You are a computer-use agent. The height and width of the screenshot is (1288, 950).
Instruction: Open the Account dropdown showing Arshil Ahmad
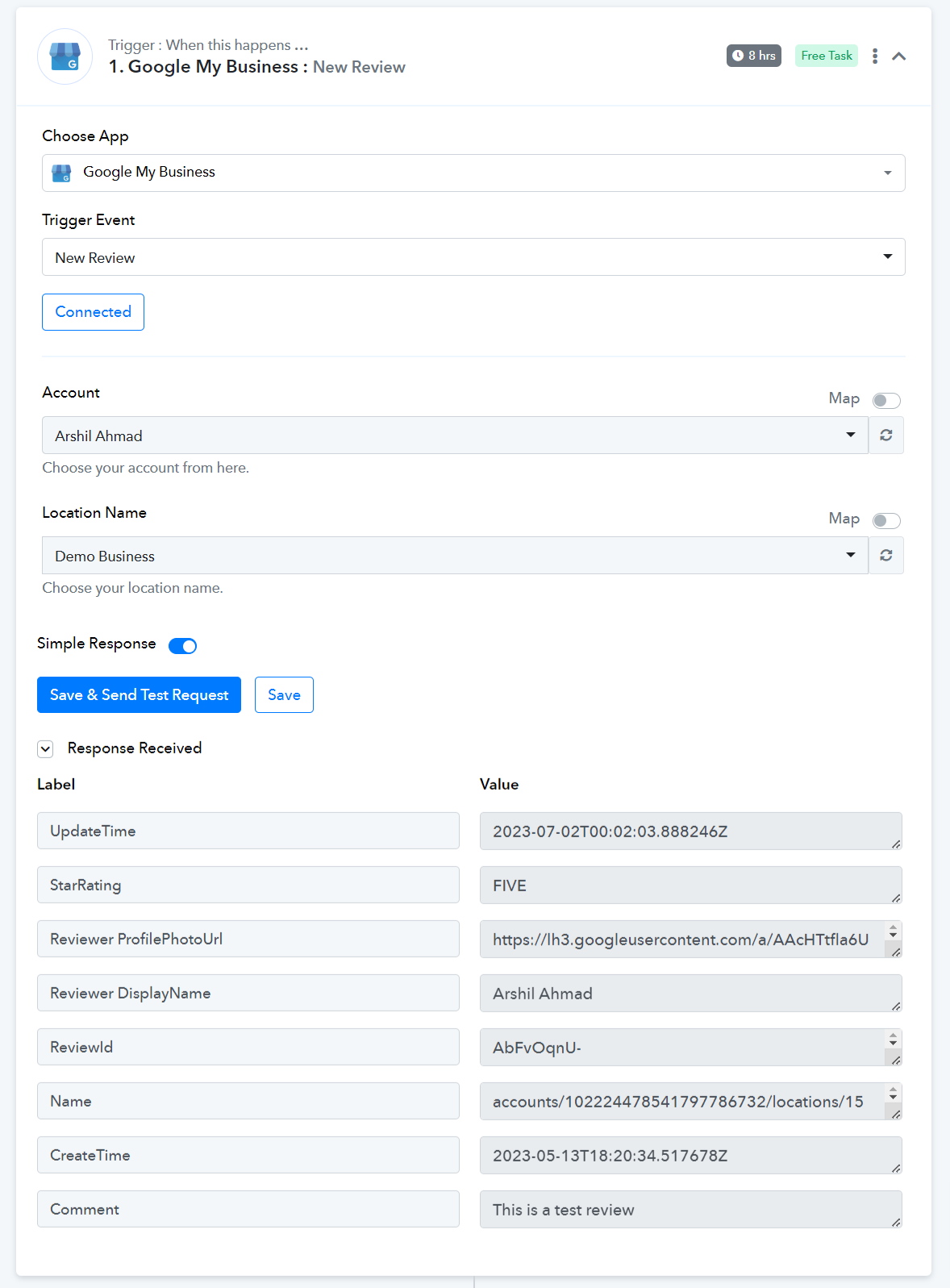coord(455,436)
